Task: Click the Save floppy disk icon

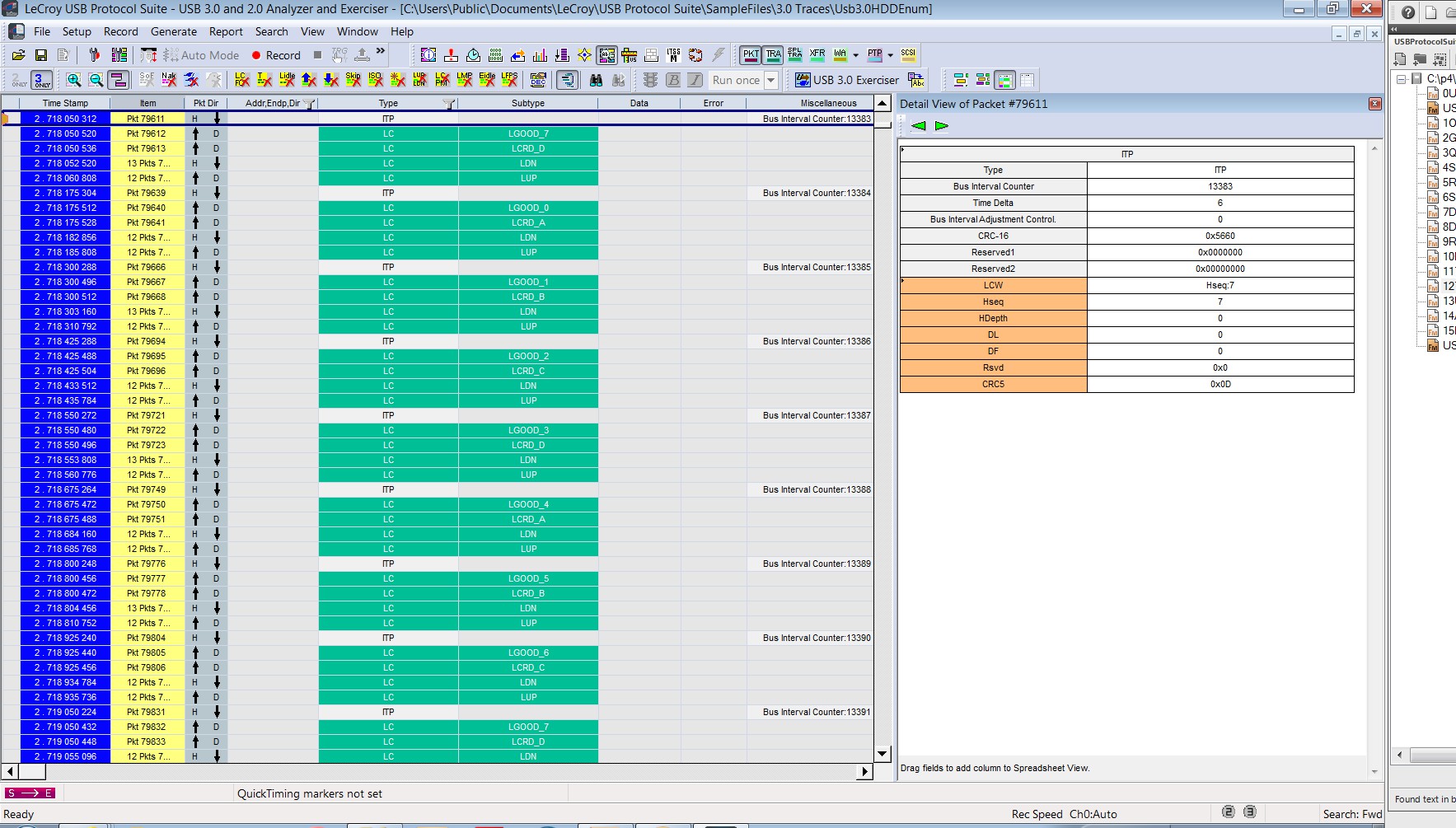Action: 40,55
